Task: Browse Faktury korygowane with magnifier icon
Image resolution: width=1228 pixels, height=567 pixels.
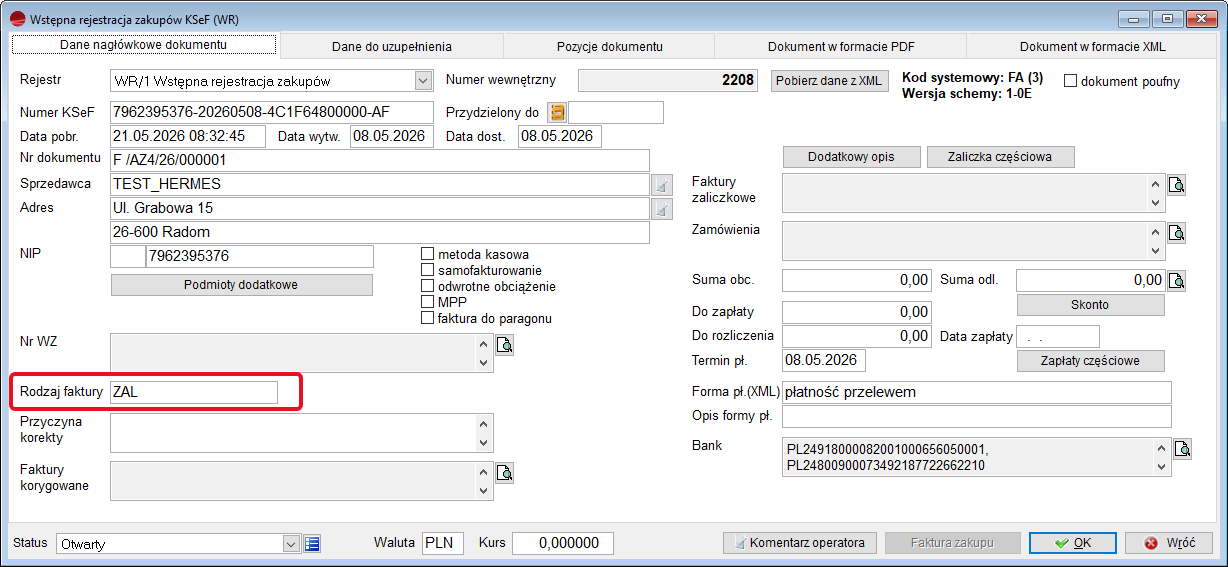Action: tap(505, 473)
